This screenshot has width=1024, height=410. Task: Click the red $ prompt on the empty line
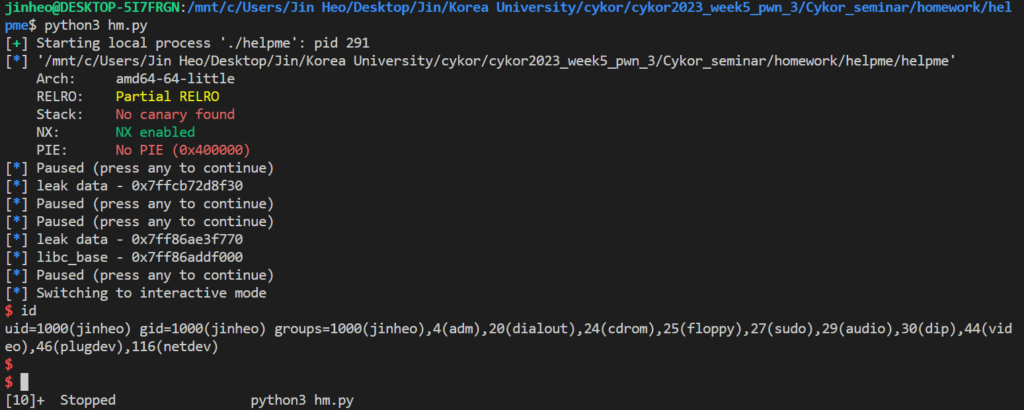coord(8,364)
